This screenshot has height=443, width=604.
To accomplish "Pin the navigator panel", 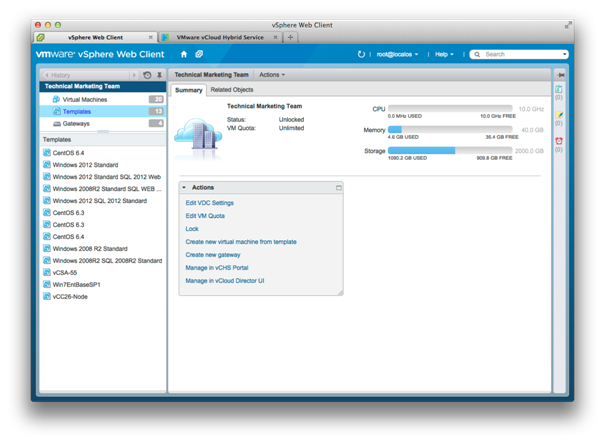I will click(159, 75).
